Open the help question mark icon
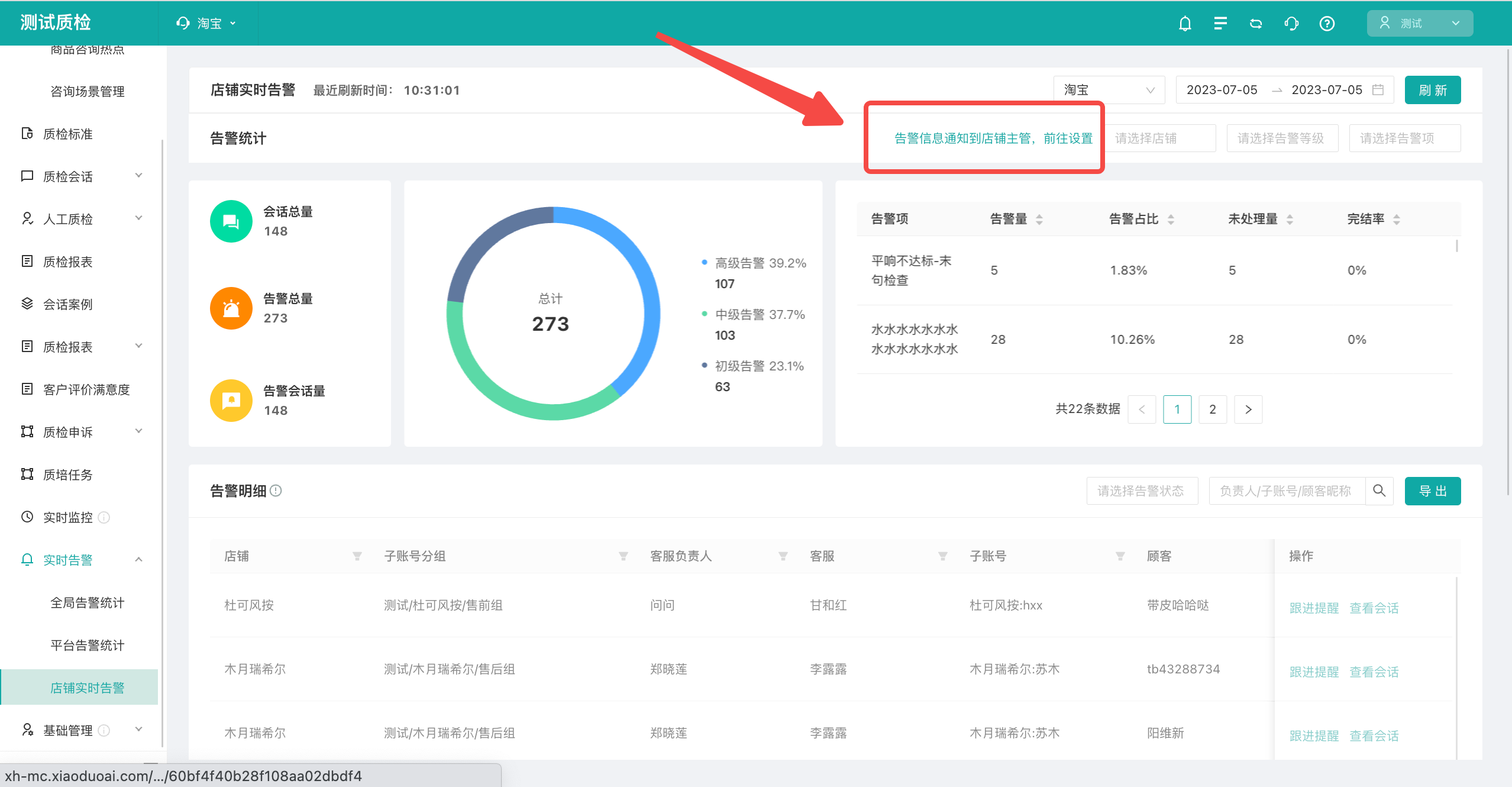 tap(1327, 24)
